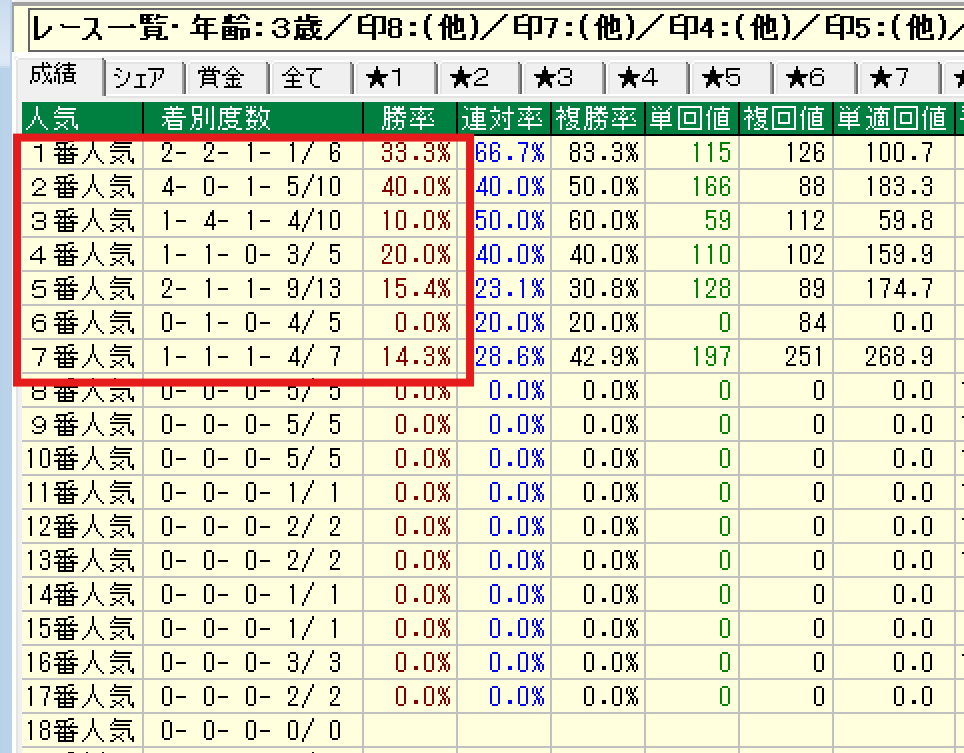This screenshot has height=753, width=964.
Task: Select the 7番人気 row label
Action: [x=82, y=357]
